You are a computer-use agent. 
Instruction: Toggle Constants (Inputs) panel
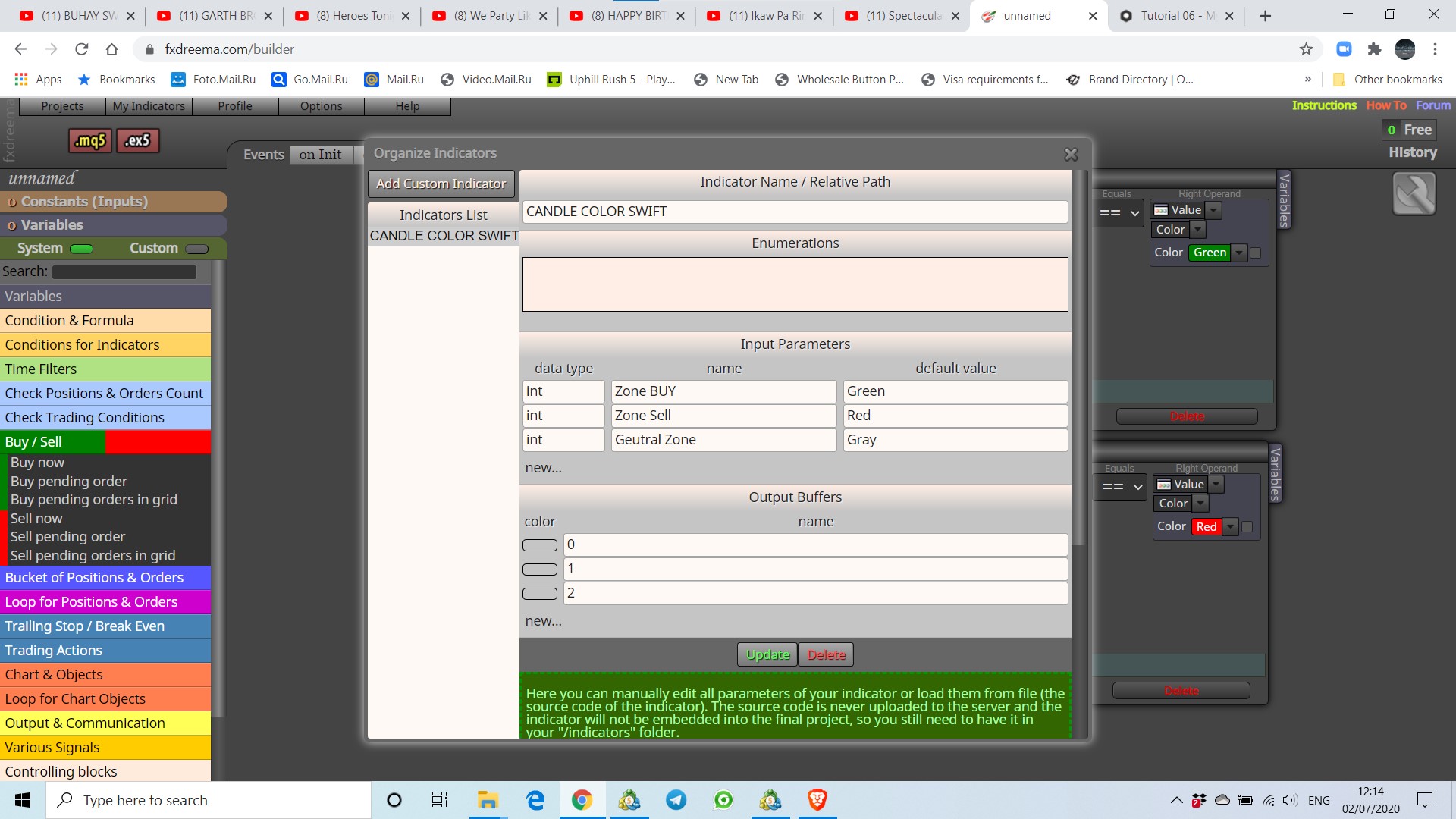(114, 202)
